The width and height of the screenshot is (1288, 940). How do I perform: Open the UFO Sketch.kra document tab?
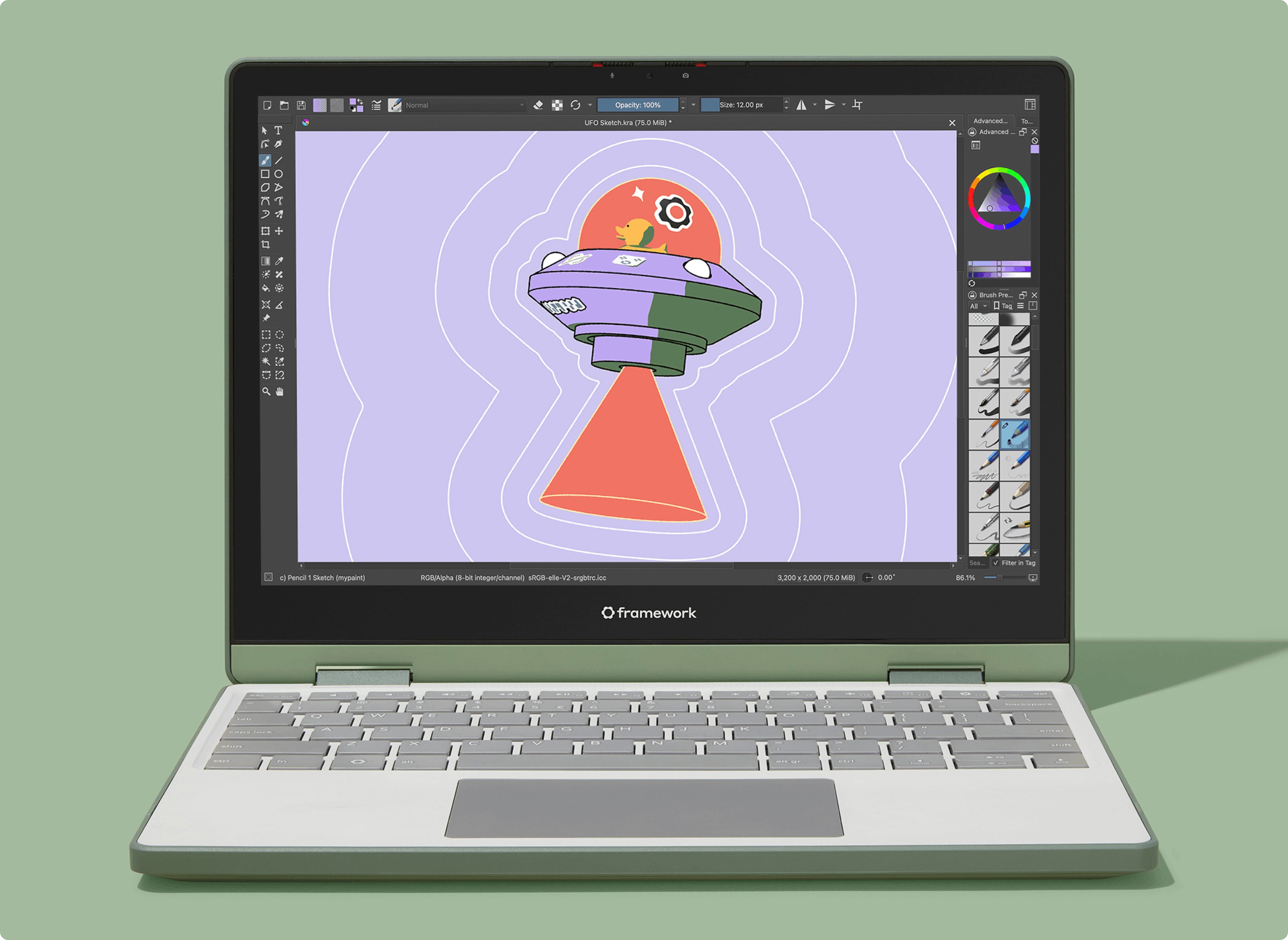click(627, 122)
